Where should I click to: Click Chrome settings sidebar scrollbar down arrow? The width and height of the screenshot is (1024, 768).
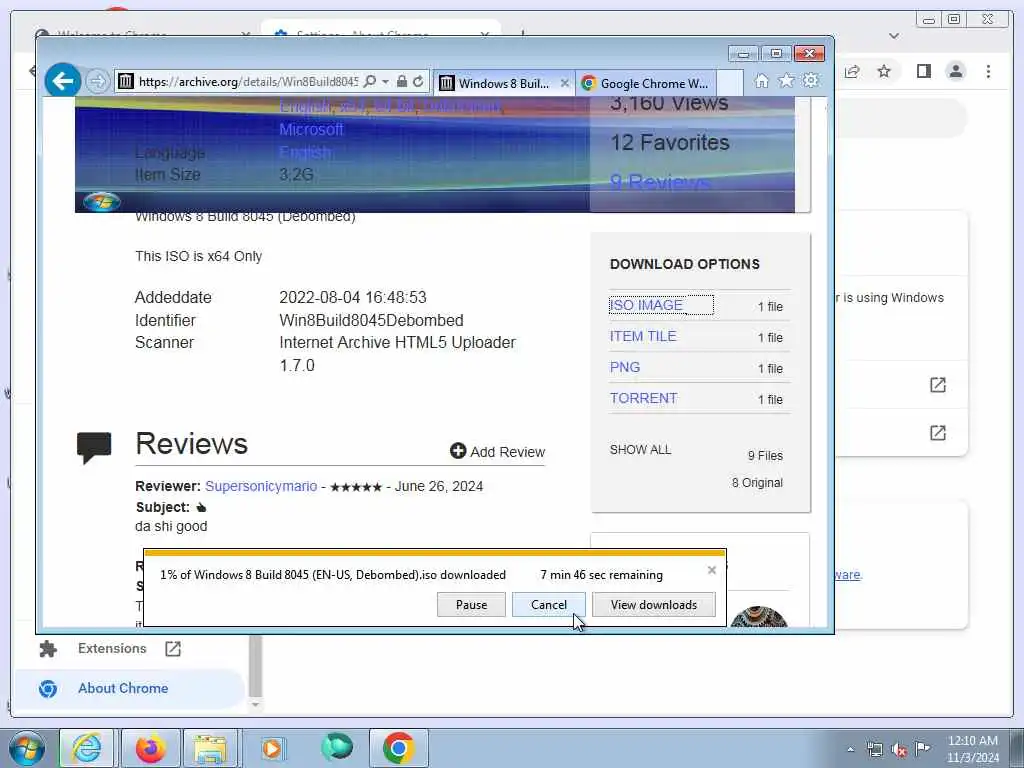coord(255,705)
